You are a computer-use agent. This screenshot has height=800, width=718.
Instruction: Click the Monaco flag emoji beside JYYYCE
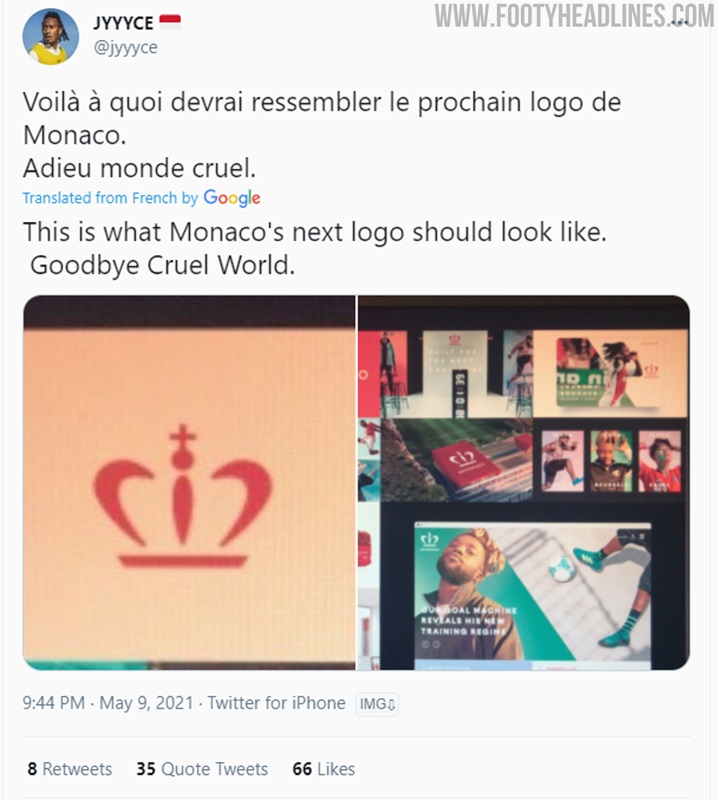click(x=170, y=22)
